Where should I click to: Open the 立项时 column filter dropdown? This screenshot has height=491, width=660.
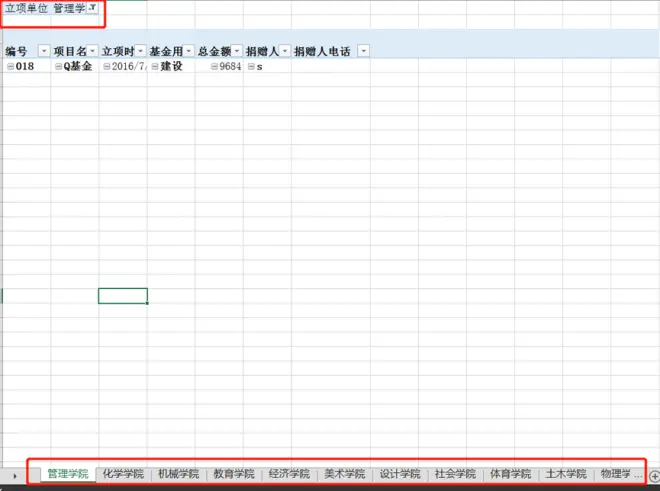(x=141, y=51)
